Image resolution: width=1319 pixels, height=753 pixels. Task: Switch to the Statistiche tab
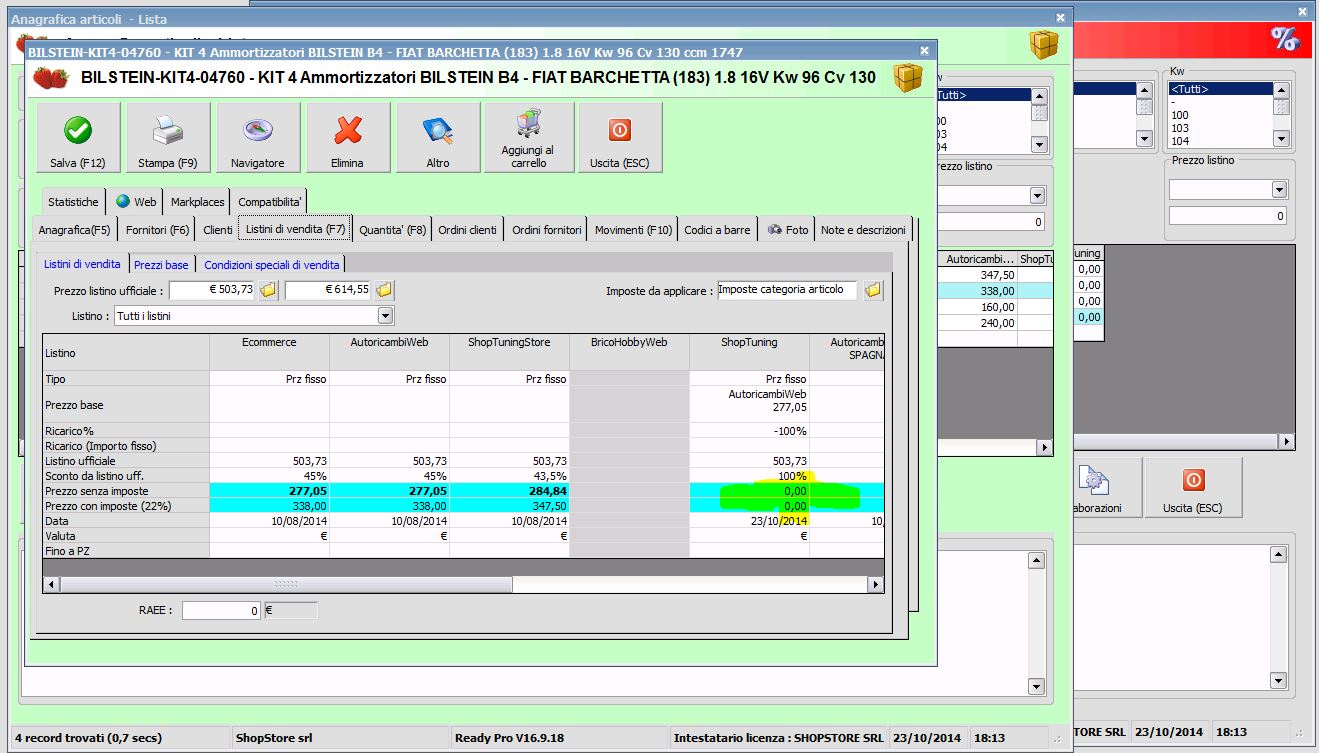73,202
